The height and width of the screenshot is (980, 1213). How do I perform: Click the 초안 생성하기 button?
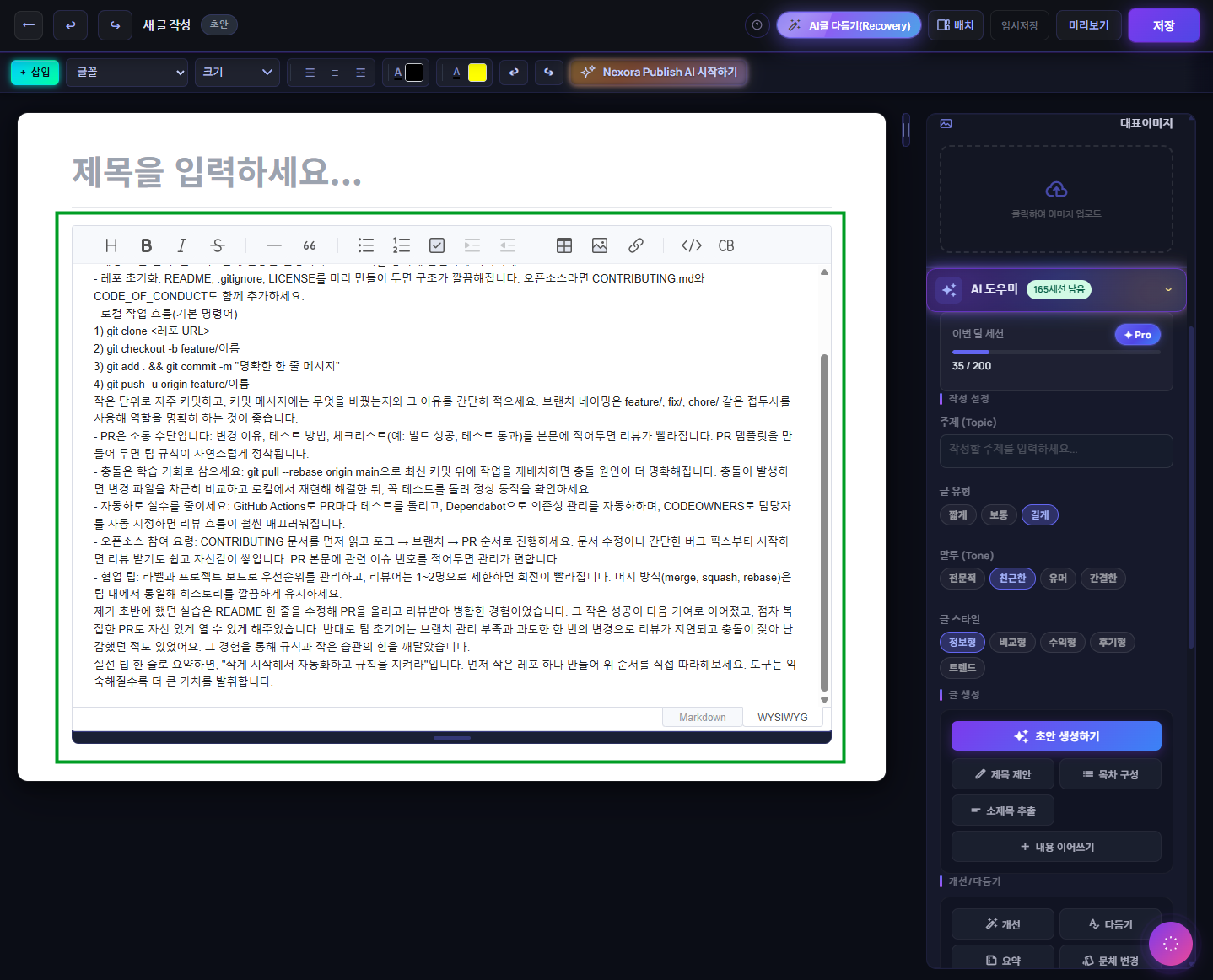(1056, 736)
